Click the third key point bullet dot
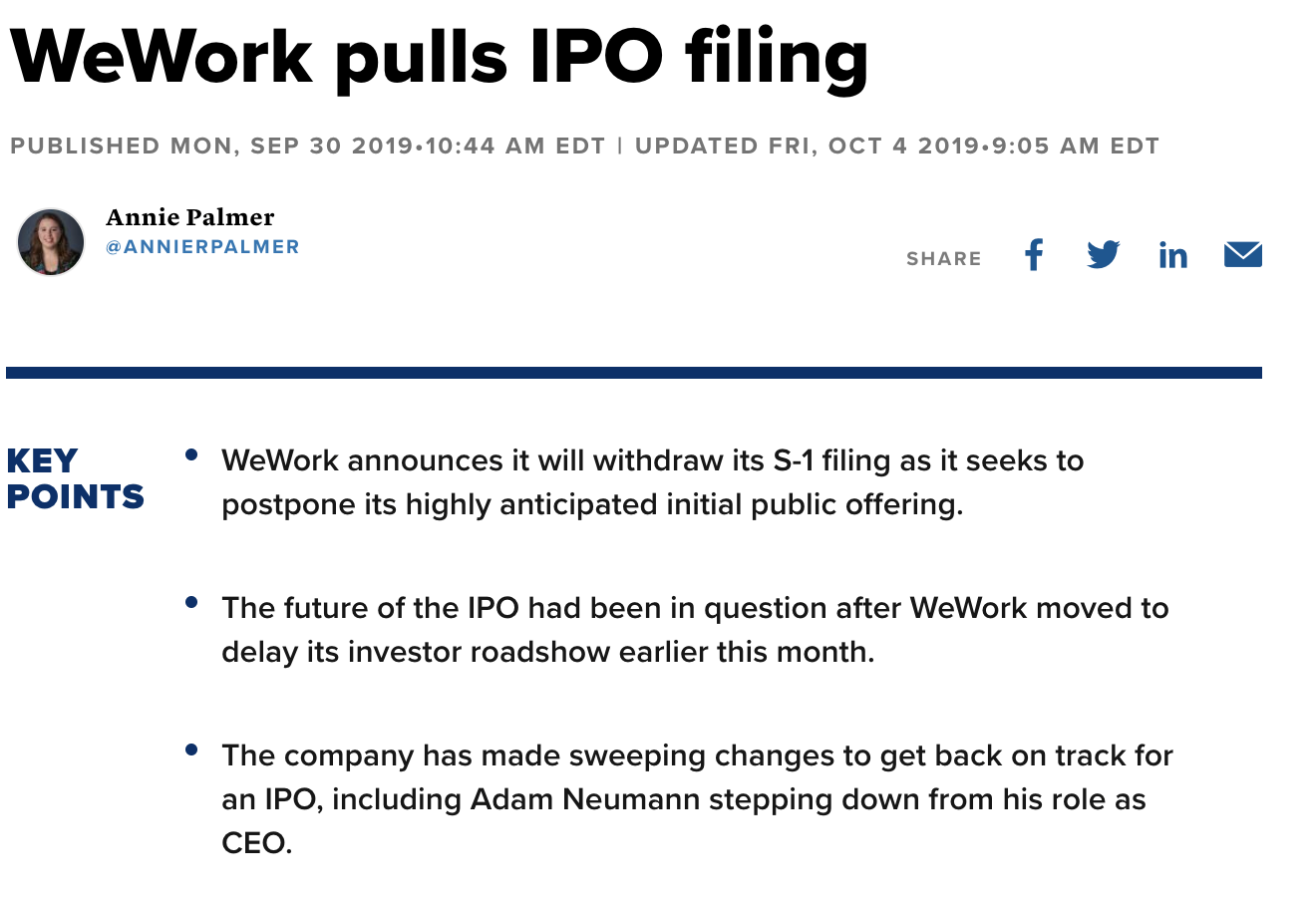This screenshot has width=1316, height=901. [191, 751]
